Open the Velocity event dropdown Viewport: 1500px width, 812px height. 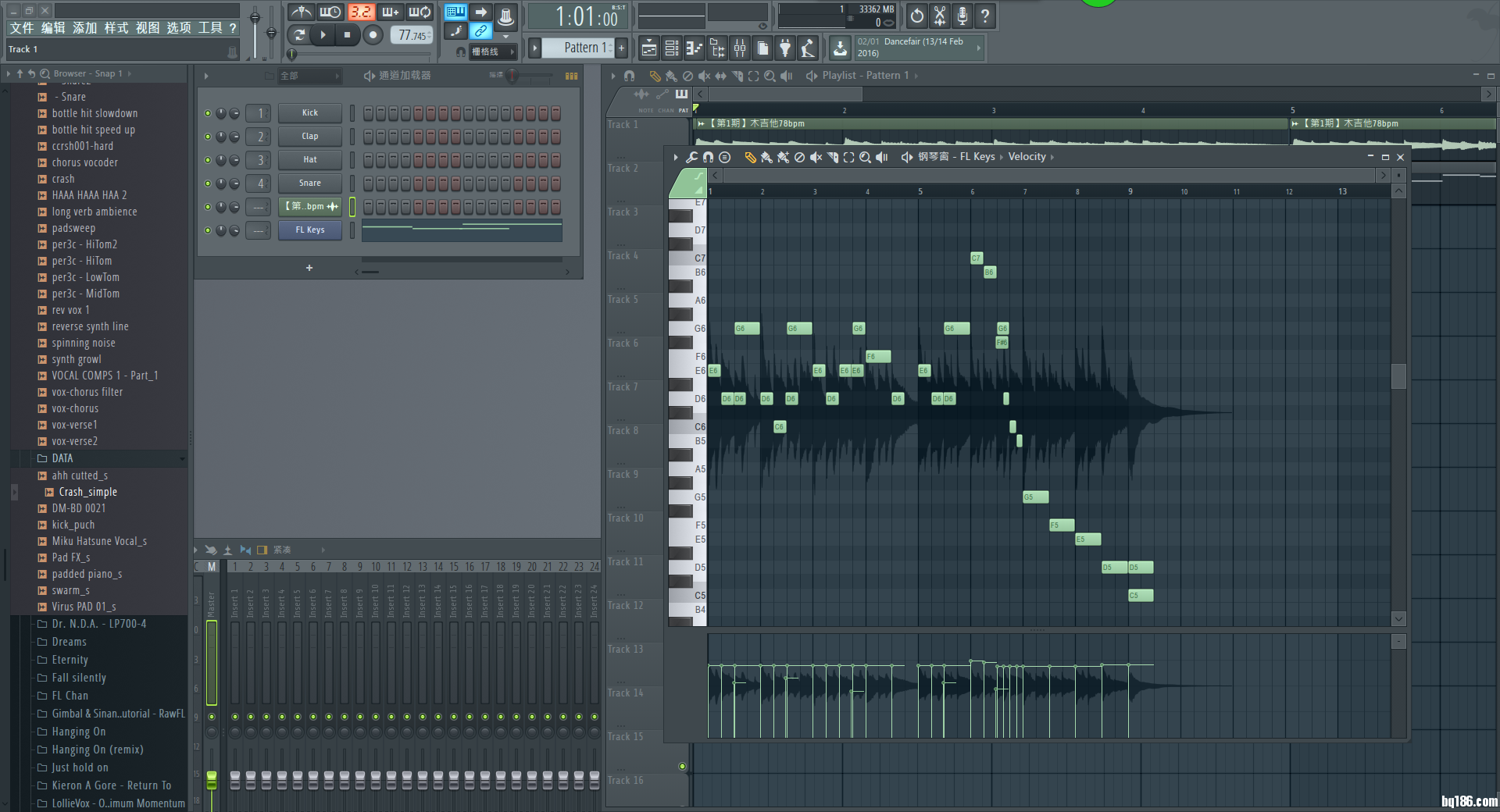[1030, 157]
